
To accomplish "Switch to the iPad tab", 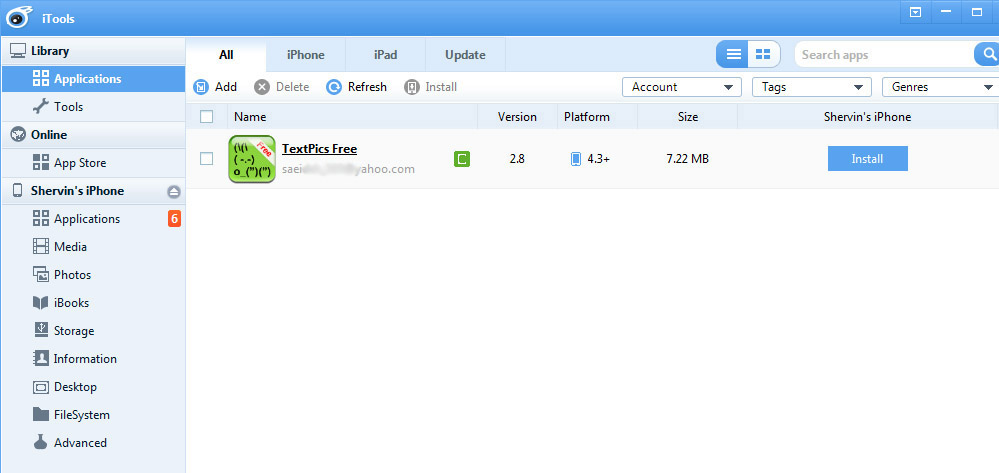I will click(385, 55).
